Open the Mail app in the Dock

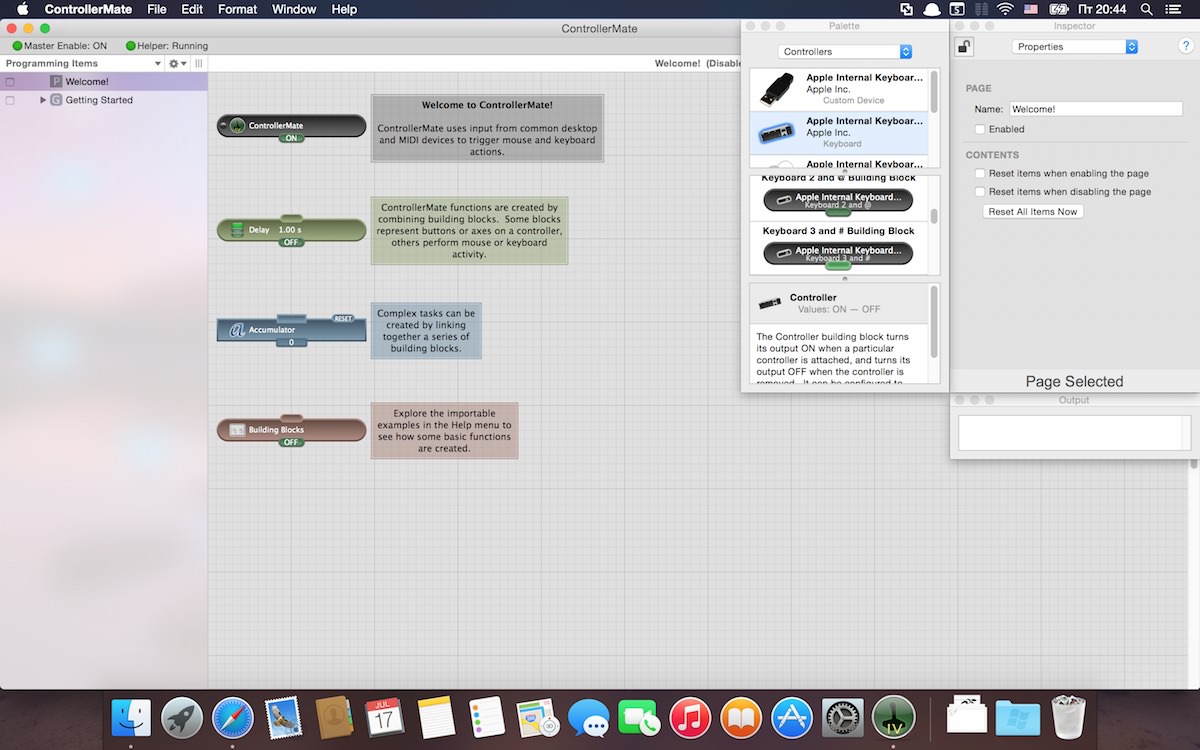point(284,717)
